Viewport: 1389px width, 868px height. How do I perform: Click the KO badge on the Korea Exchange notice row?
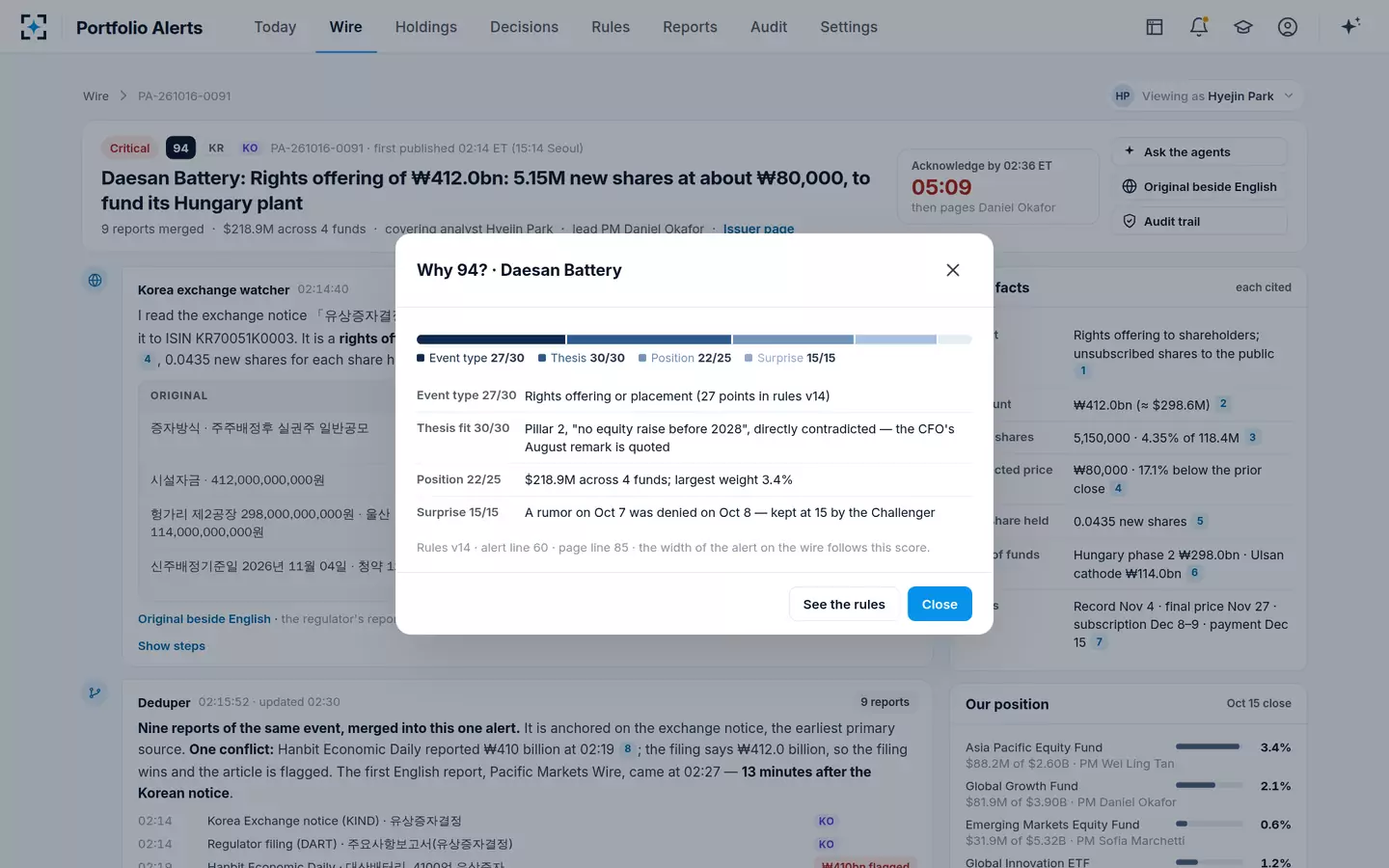point(826,821)
